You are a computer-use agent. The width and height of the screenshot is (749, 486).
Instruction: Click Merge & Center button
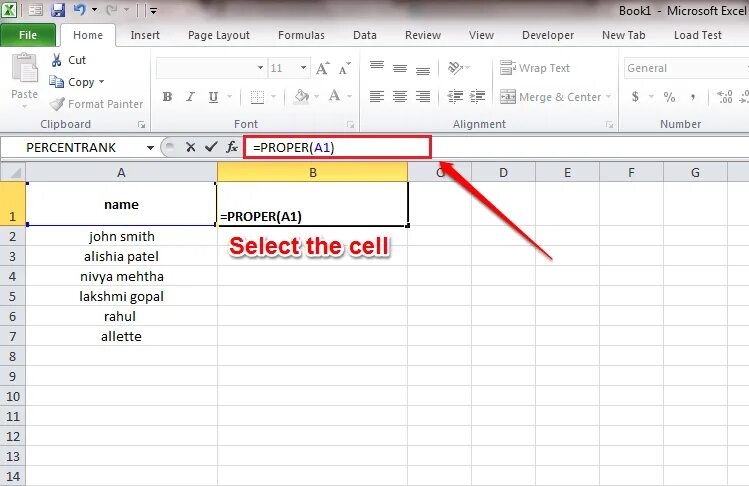550,97
